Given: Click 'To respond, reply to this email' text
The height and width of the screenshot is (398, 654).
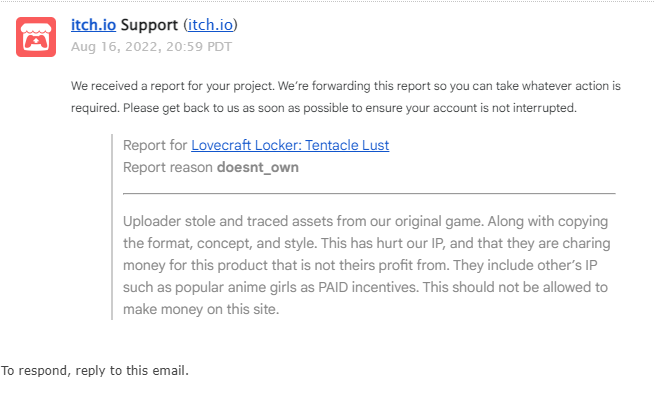Looking at the screenshot, I should click(x=95, y=370).
